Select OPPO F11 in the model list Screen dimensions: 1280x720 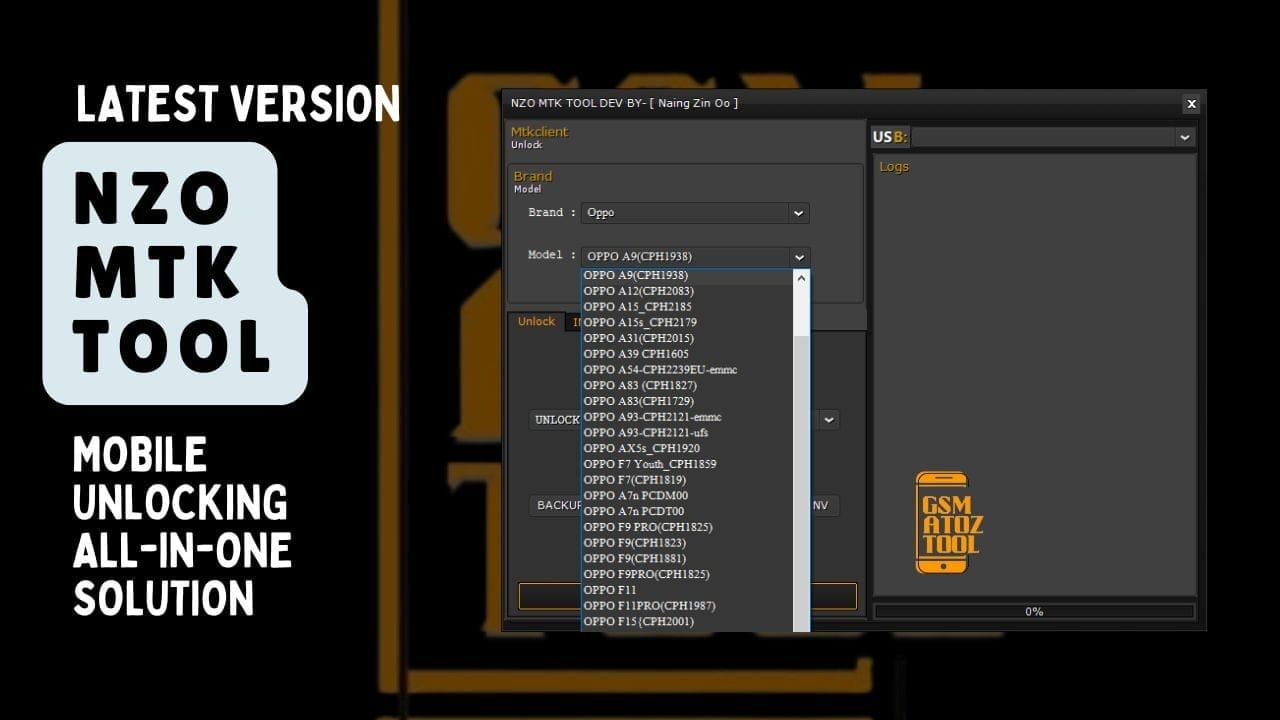(610, 590)
